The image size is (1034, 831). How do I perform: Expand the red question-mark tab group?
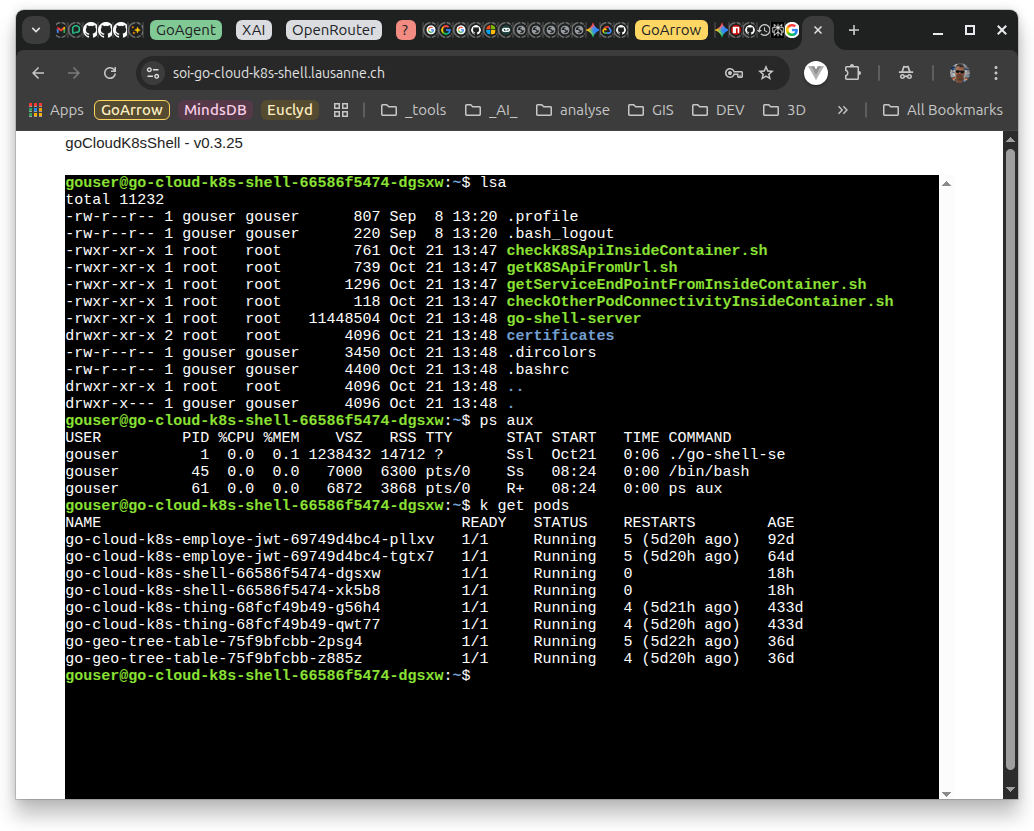406,30
